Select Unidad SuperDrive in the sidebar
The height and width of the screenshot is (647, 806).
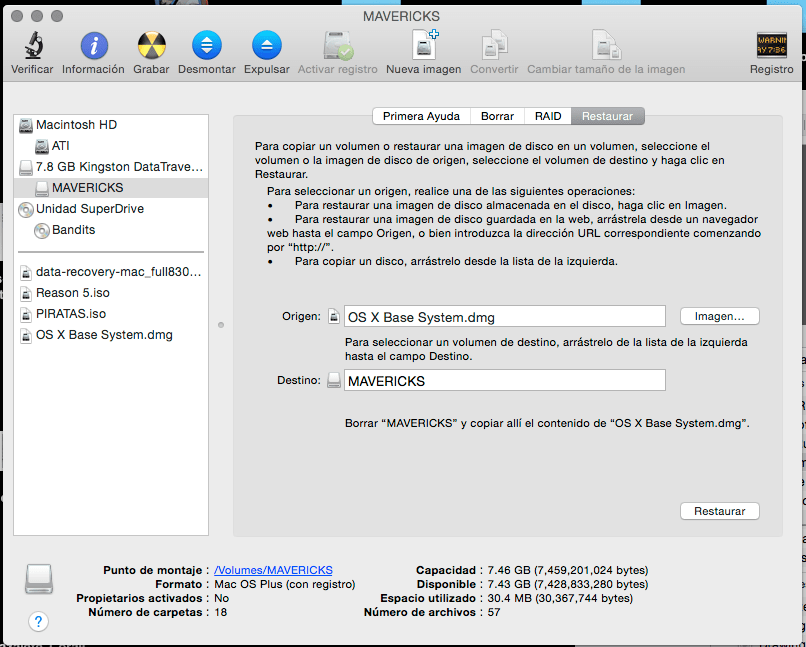[x=89, y=209]
